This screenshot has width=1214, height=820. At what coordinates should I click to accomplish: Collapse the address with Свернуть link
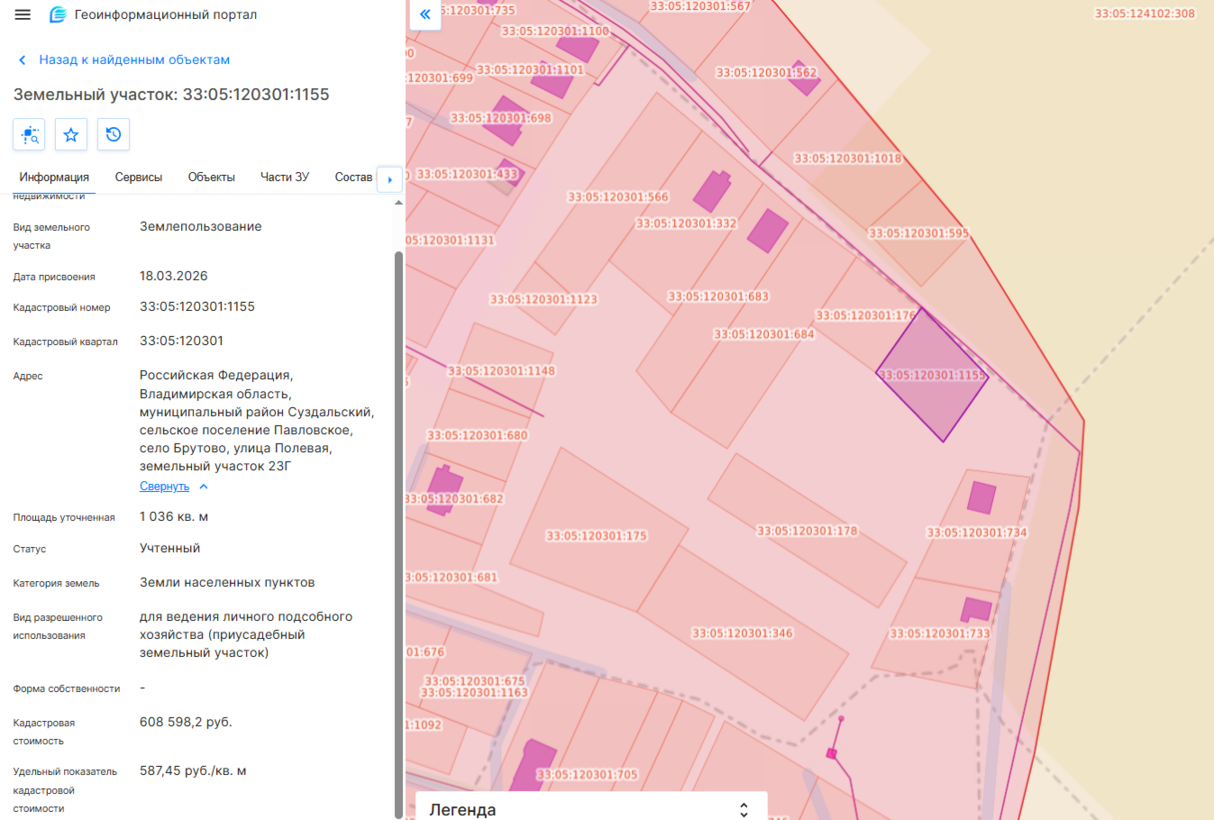click(164, 486)
